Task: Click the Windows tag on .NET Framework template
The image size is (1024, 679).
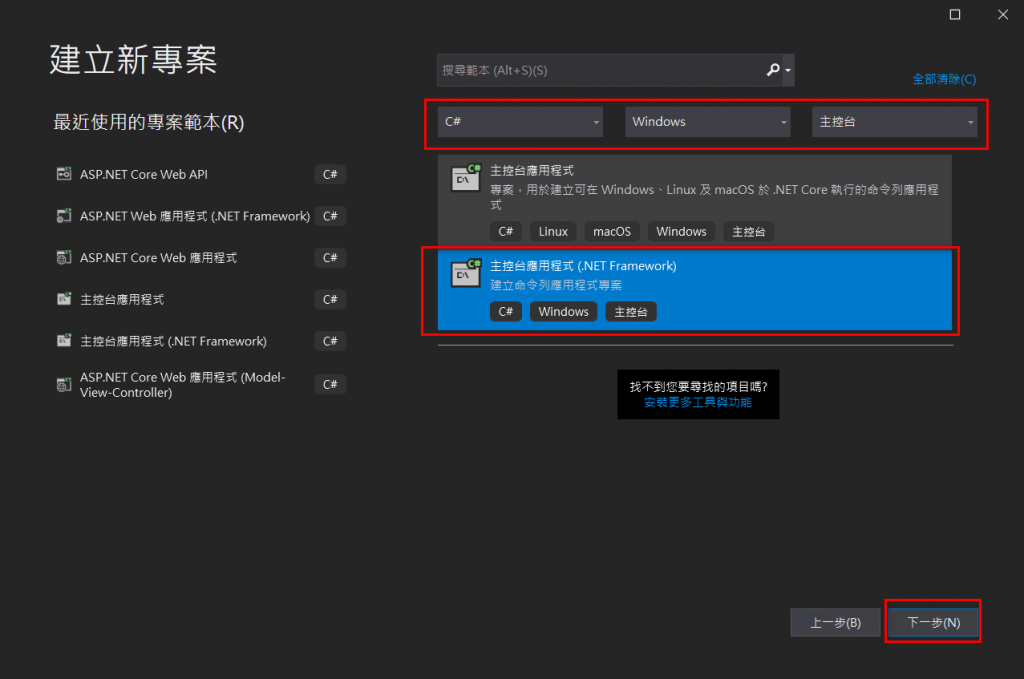Action: pos(563,311)
